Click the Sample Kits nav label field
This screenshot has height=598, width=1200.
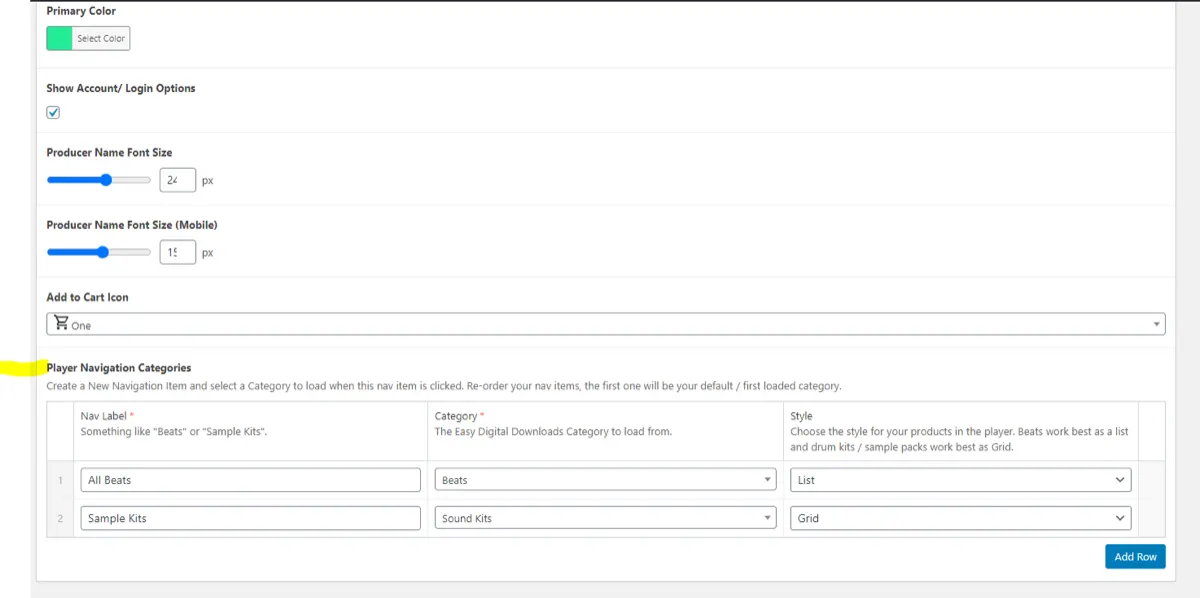pyautogui.click(x=251, y=518)
